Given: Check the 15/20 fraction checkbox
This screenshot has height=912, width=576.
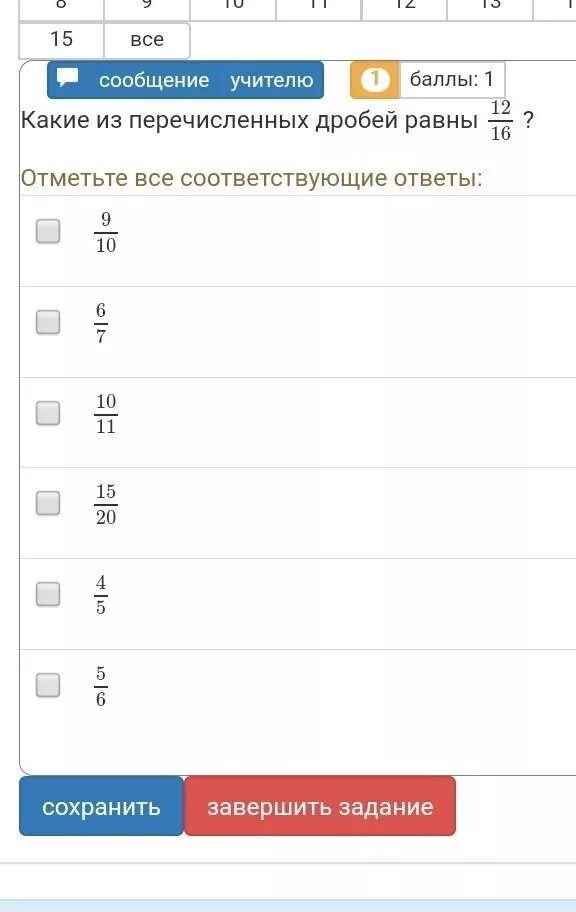Looking at the screenshot, I should (x=48, y=503).
